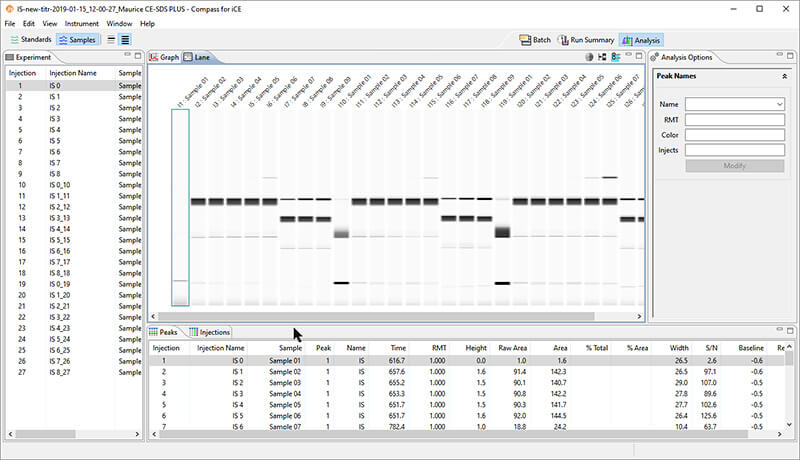
Task: Switch to the Standards view
Action: (x=31, y=40)
